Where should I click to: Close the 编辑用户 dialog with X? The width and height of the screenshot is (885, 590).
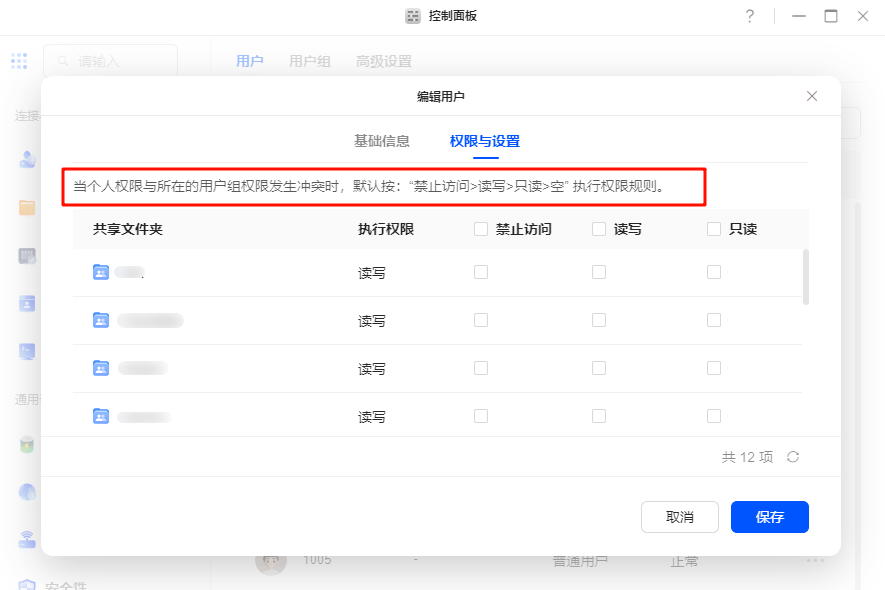[x=812, y=96]
